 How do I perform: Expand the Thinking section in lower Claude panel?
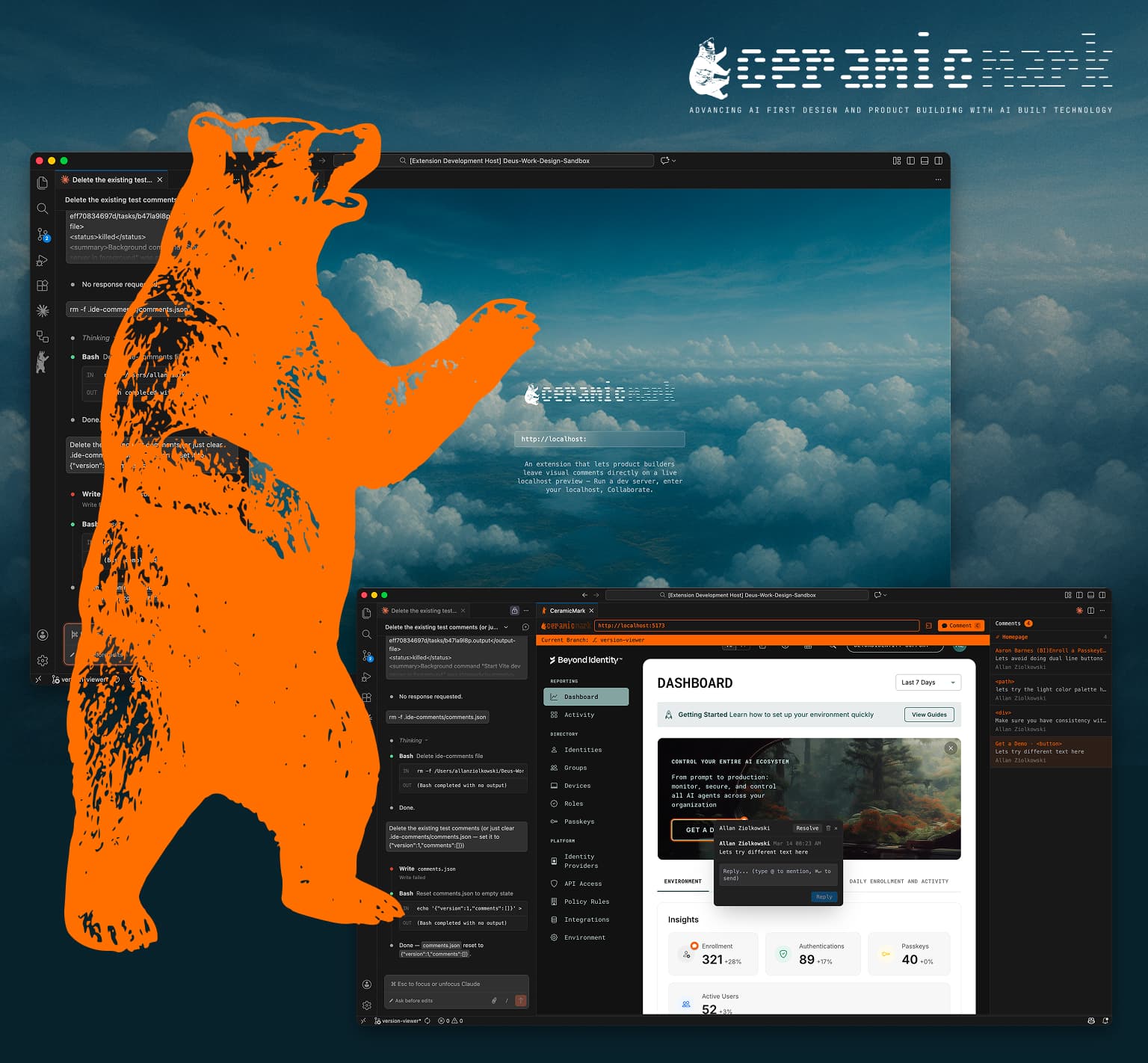413,741
